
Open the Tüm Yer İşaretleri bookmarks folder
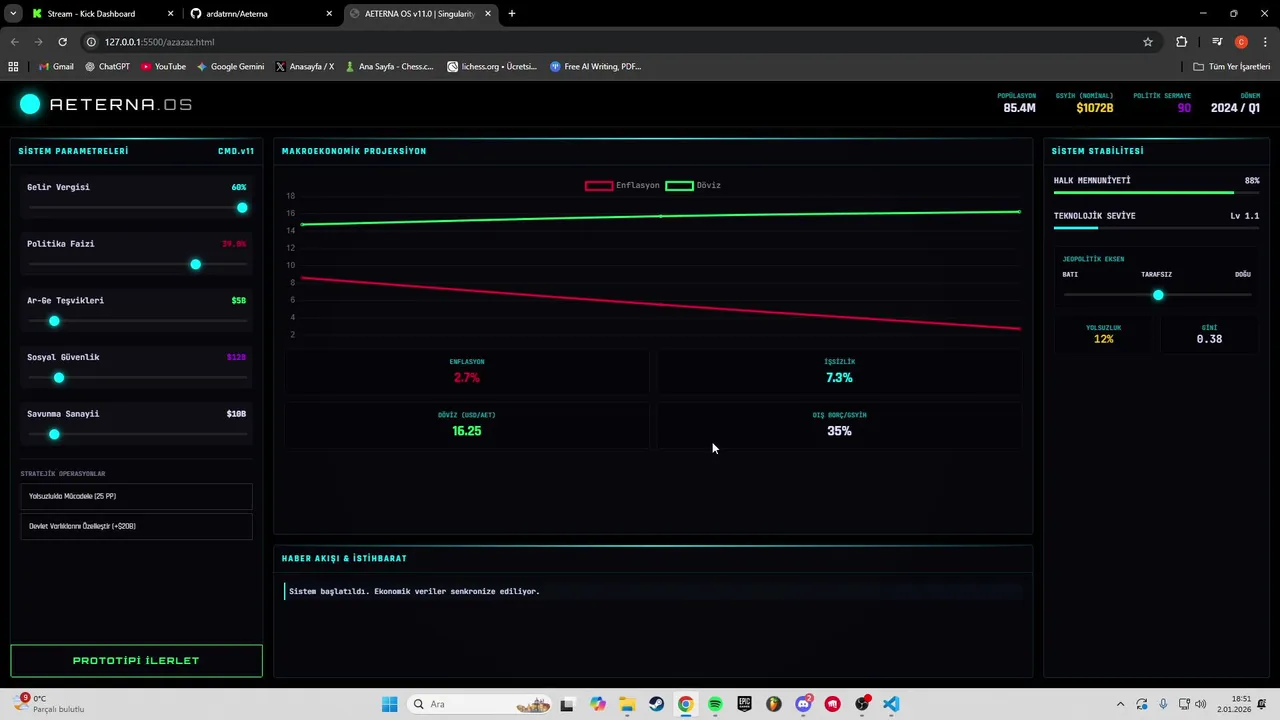click(1232, 67)
